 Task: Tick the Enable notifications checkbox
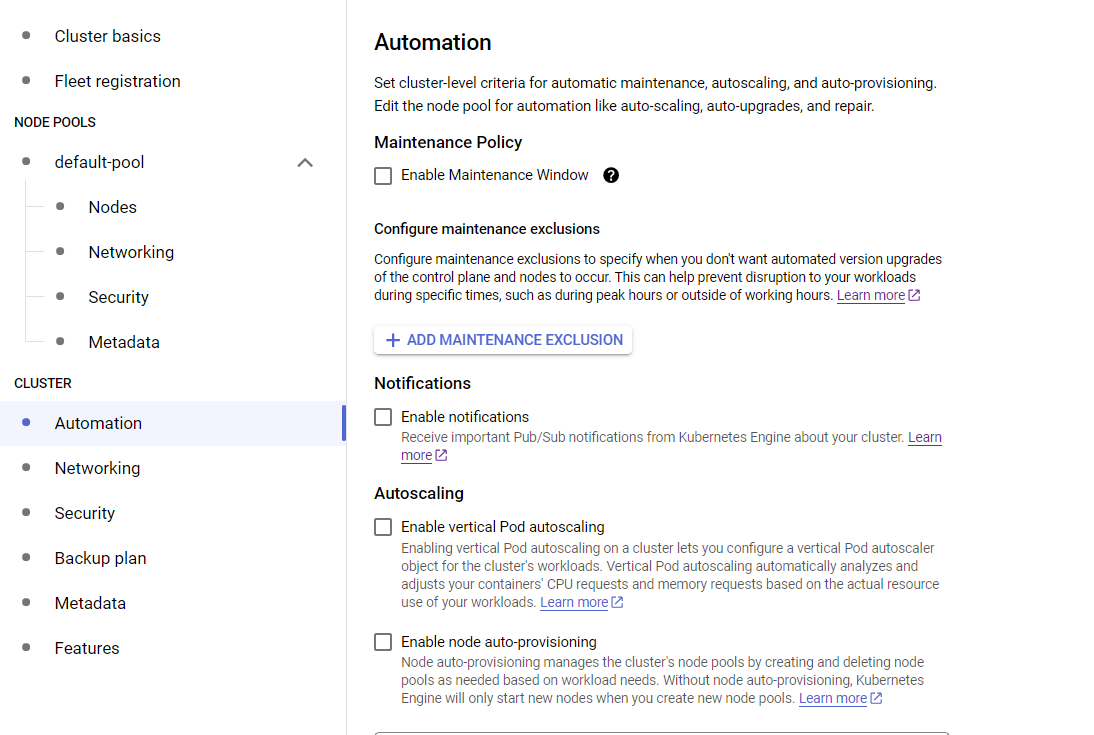click(x=383, y=417)
